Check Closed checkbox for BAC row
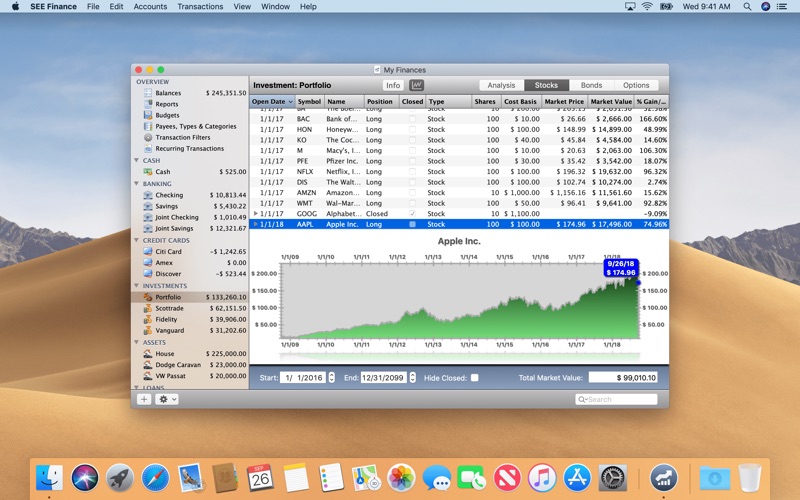 (412, 119)
